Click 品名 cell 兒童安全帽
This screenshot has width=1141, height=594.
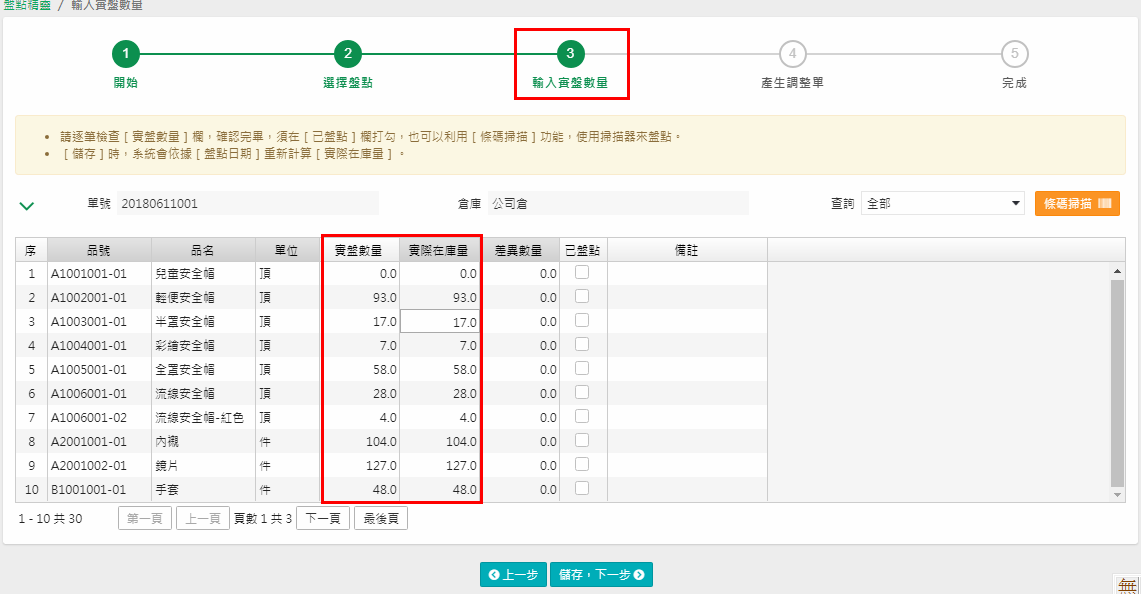point(203,273)
